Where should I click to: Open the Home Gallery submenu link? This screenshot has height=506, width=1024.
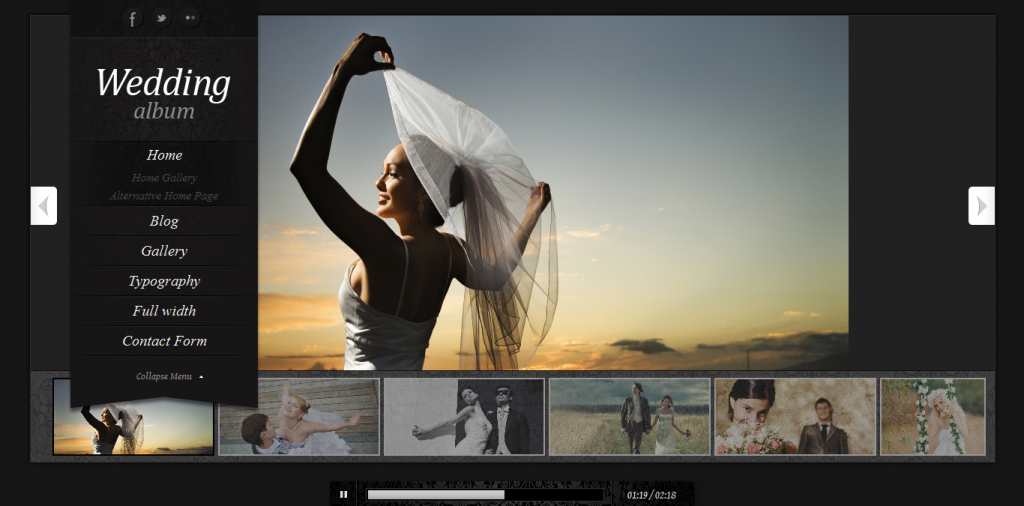tap(164, 178)
